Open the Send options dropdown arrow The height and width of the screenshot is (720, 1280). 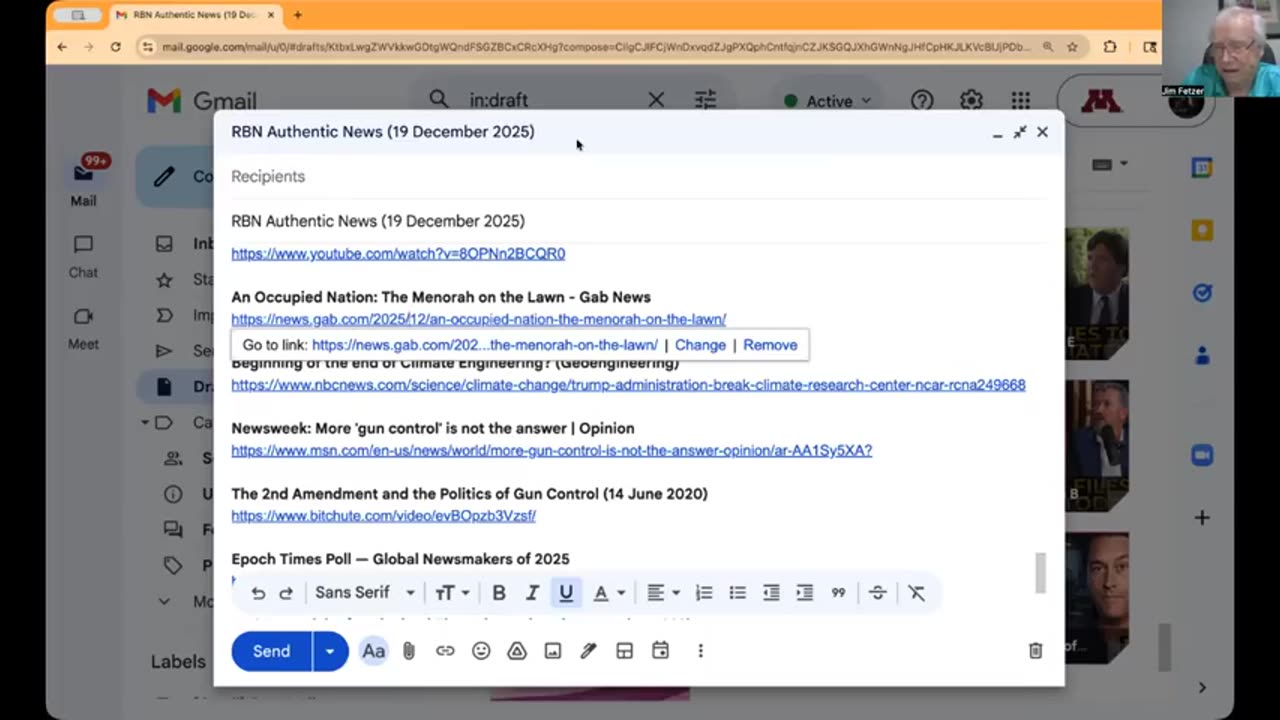tap(330, 651)
